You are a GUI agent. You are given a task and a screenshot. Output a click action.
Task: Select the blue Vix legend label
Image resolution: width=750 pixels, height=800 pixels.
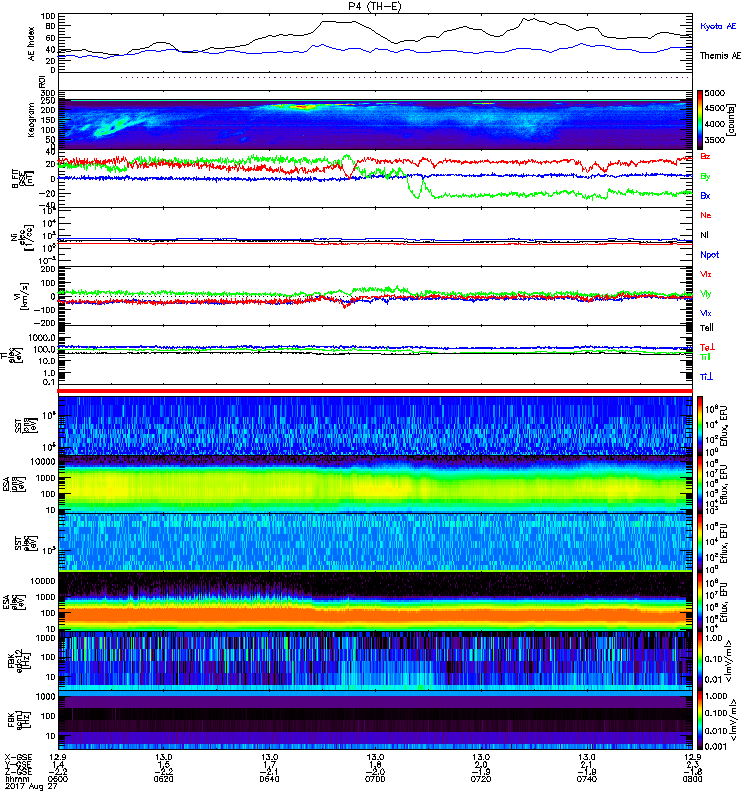[706, 313]
